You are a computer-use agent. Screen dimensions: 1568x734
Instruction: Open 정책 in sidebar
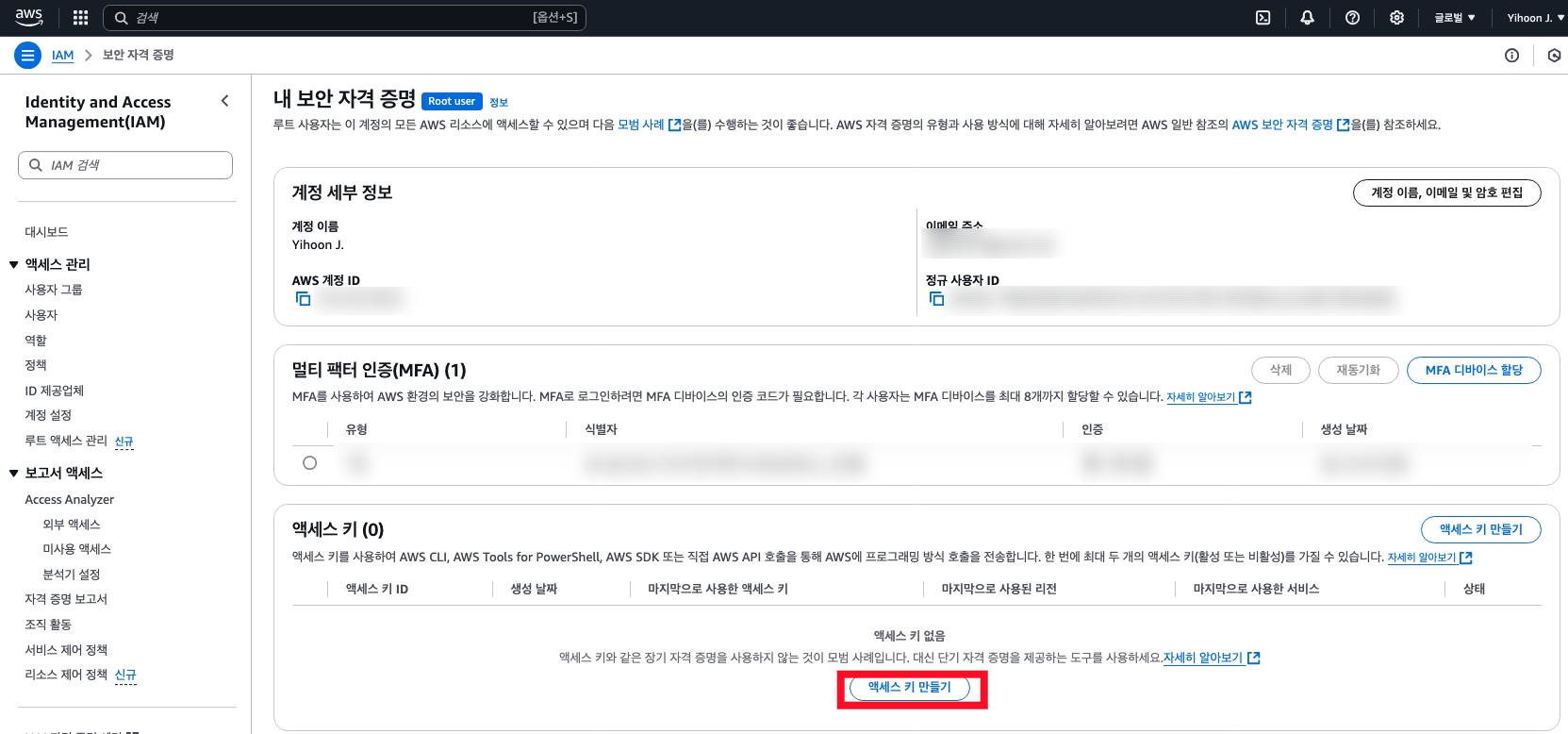(x=36, y=365)
